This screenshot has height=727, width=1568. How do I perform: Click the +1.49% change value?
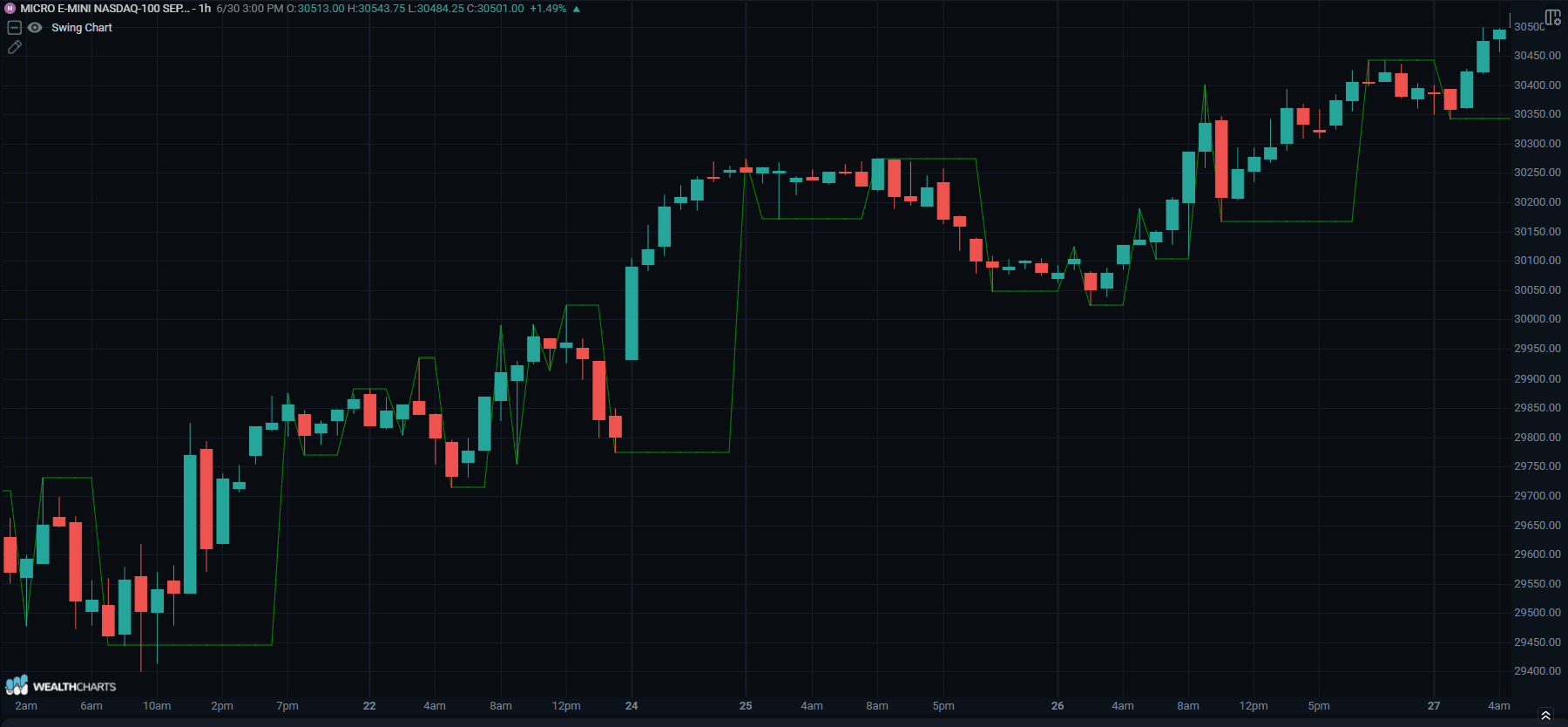pos(548,9)
